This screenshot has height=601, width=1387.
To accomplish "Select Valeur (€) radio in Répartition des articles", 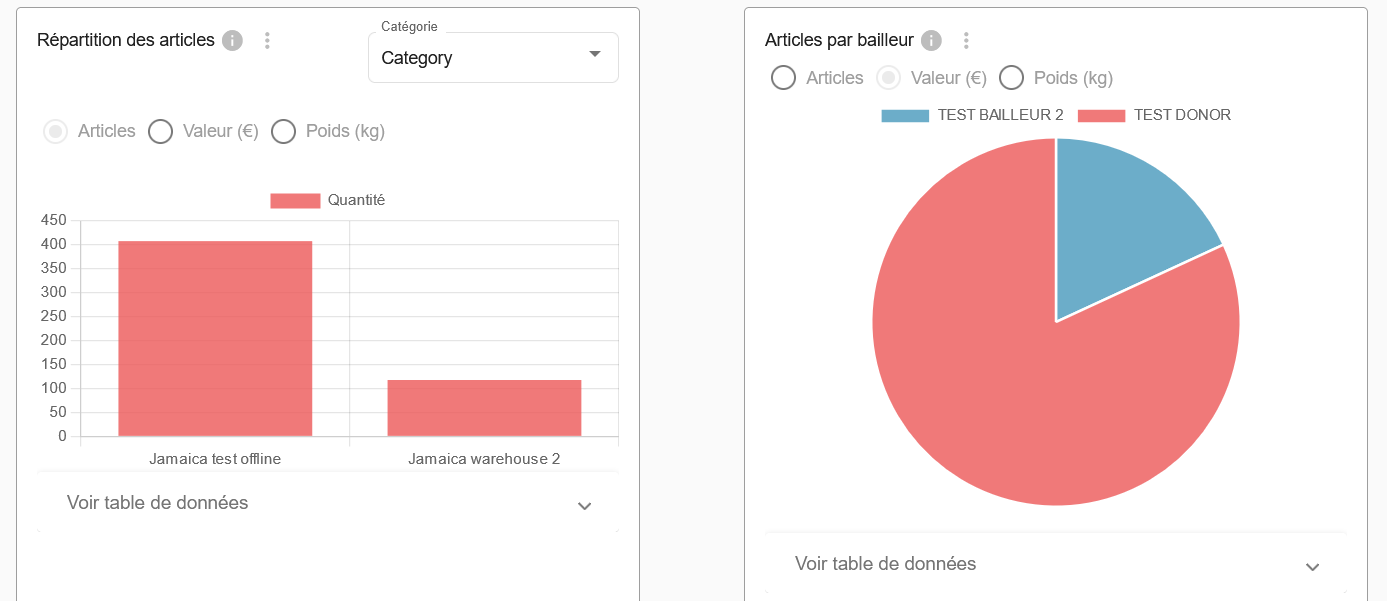I will click(x=161, y=131).
